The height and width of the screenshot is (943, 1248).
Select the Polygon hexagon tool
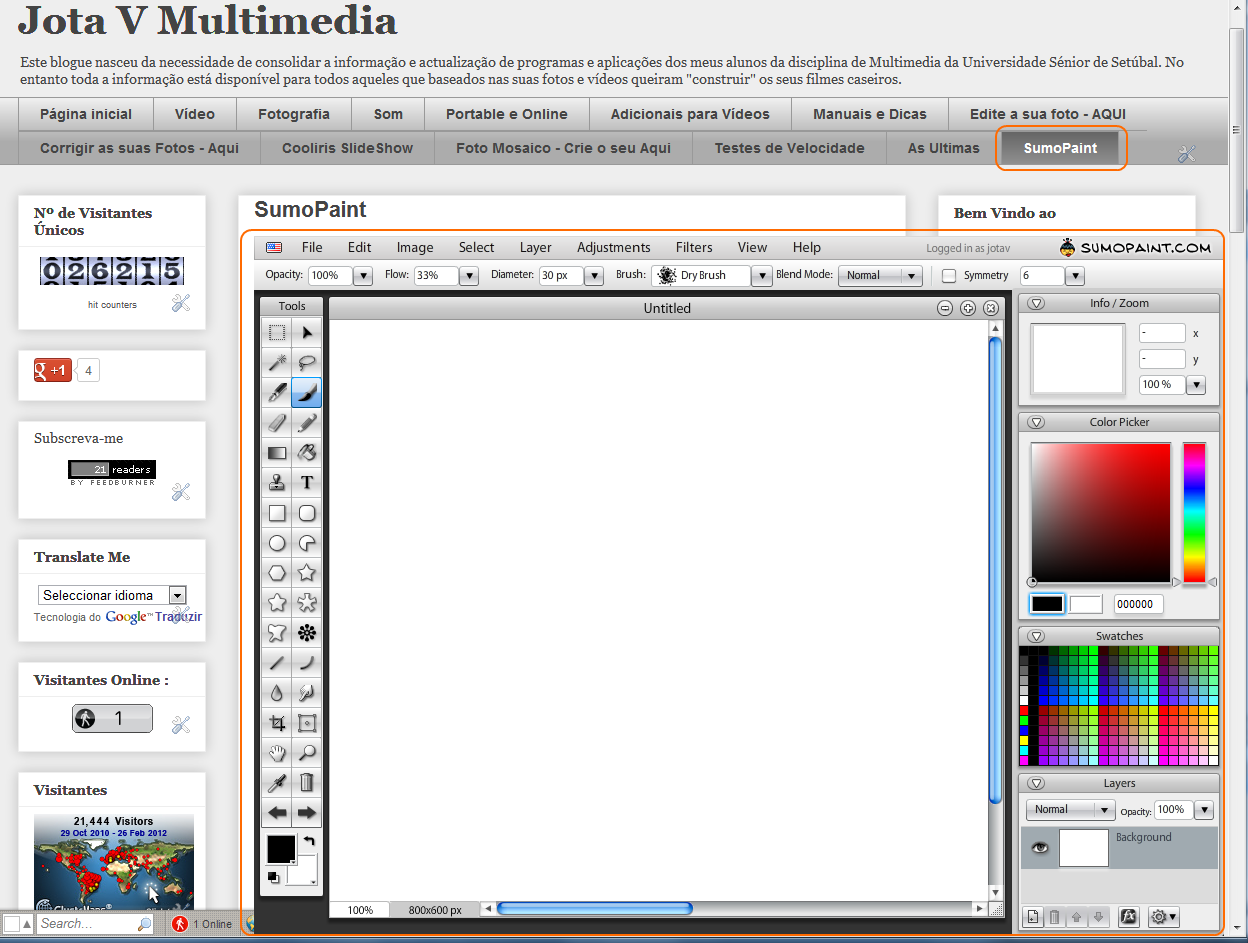click(277, 573)
